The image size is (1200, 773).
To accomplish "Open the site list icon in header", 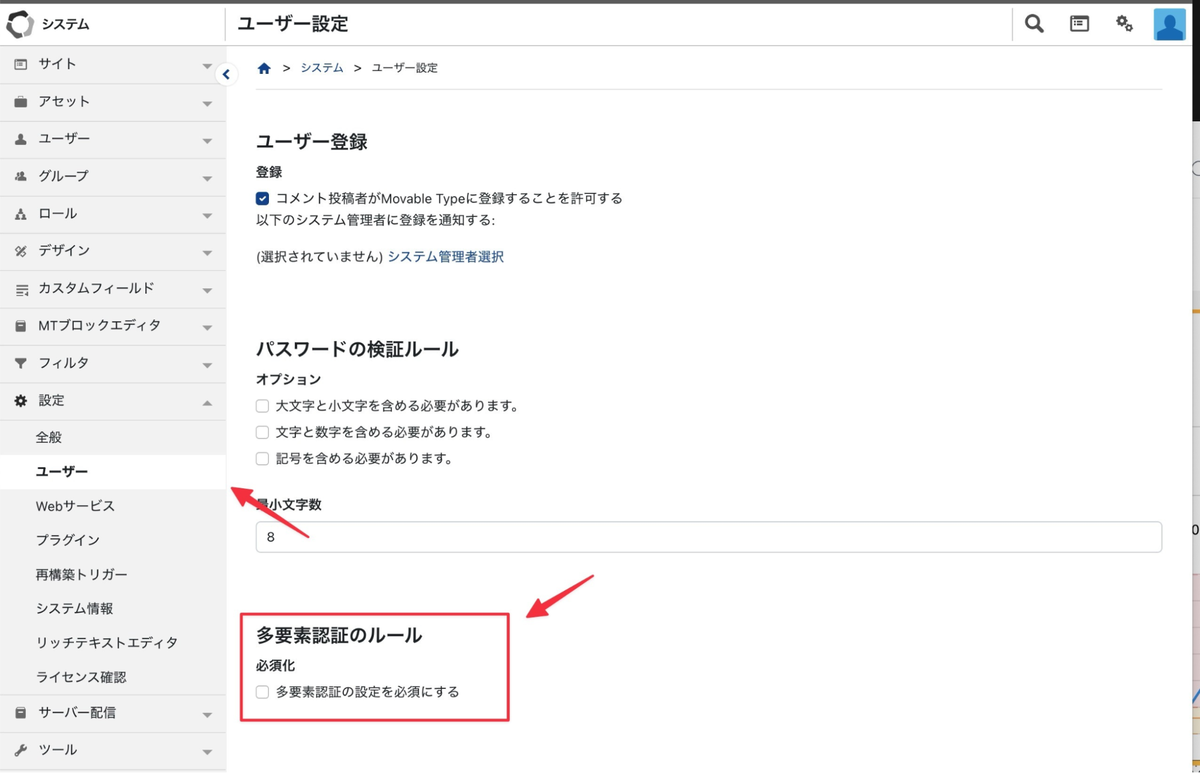I will click(1079, 24).
